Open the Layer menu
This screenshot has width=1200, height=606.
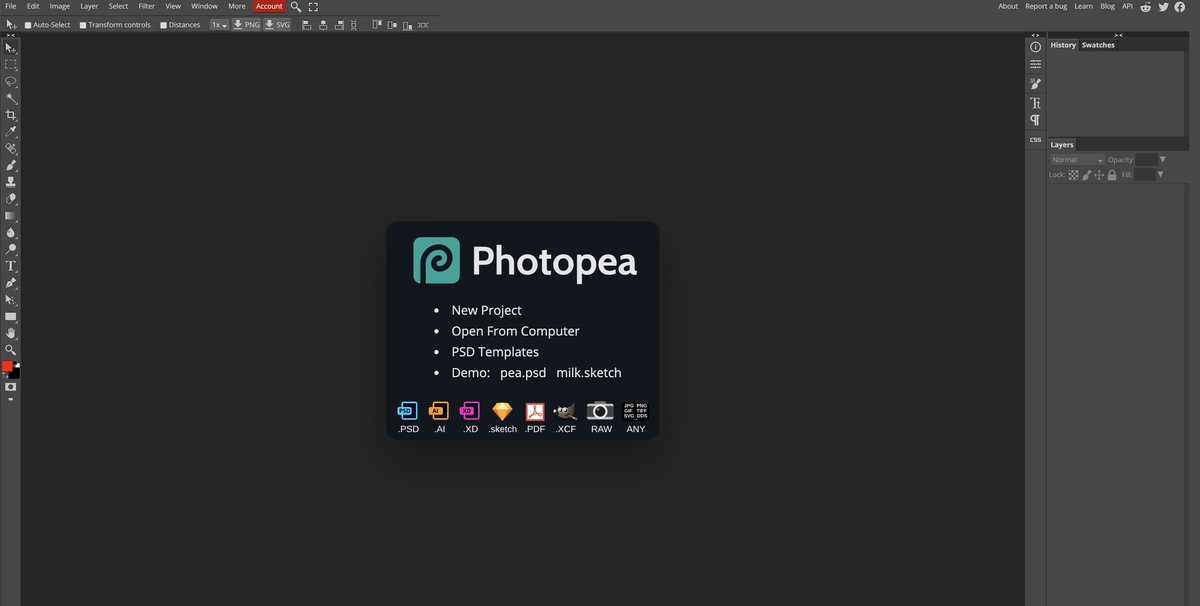point(89,6)
